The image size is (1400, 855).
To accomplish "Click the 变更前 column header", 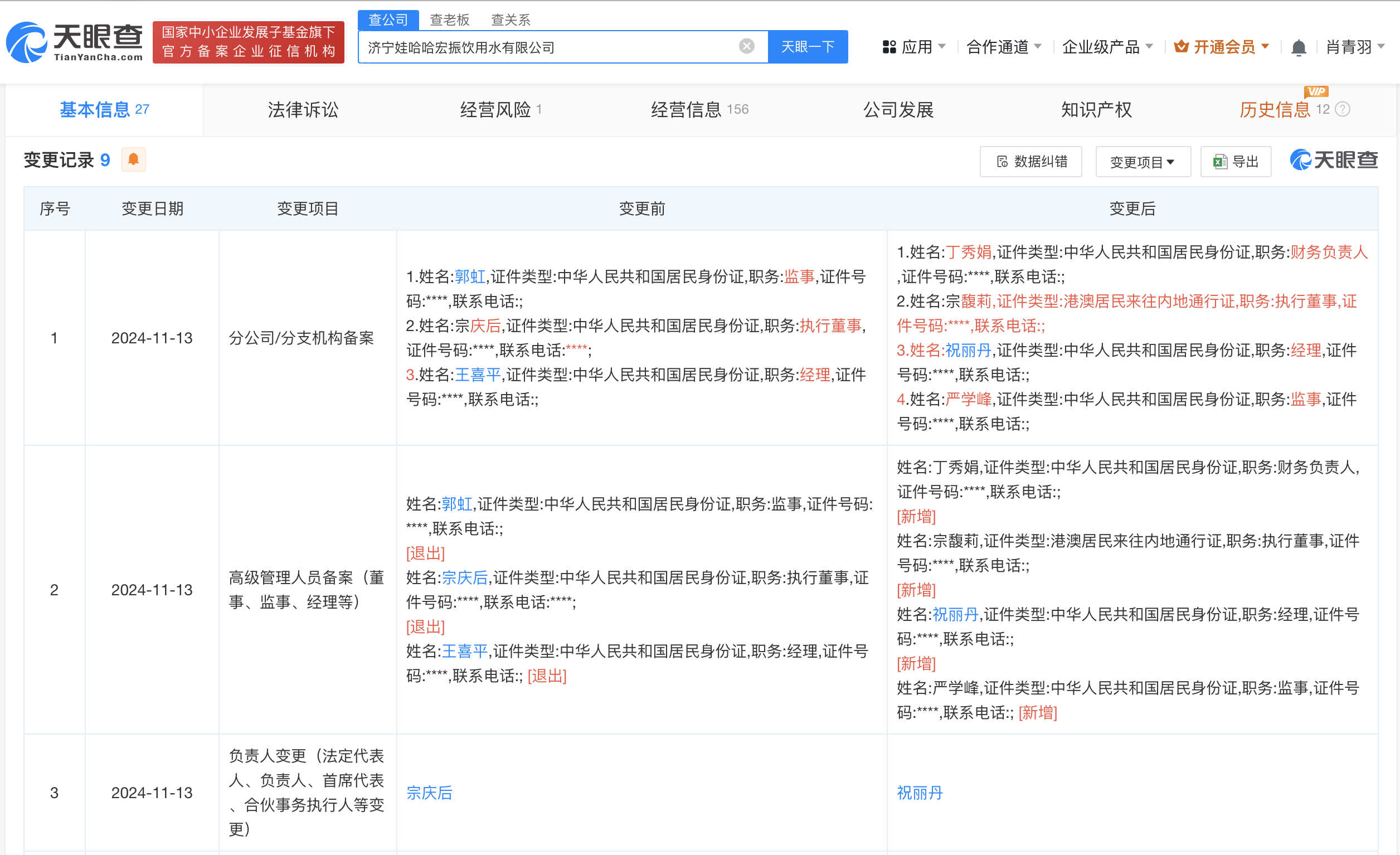I will click(x=641, y=208).
